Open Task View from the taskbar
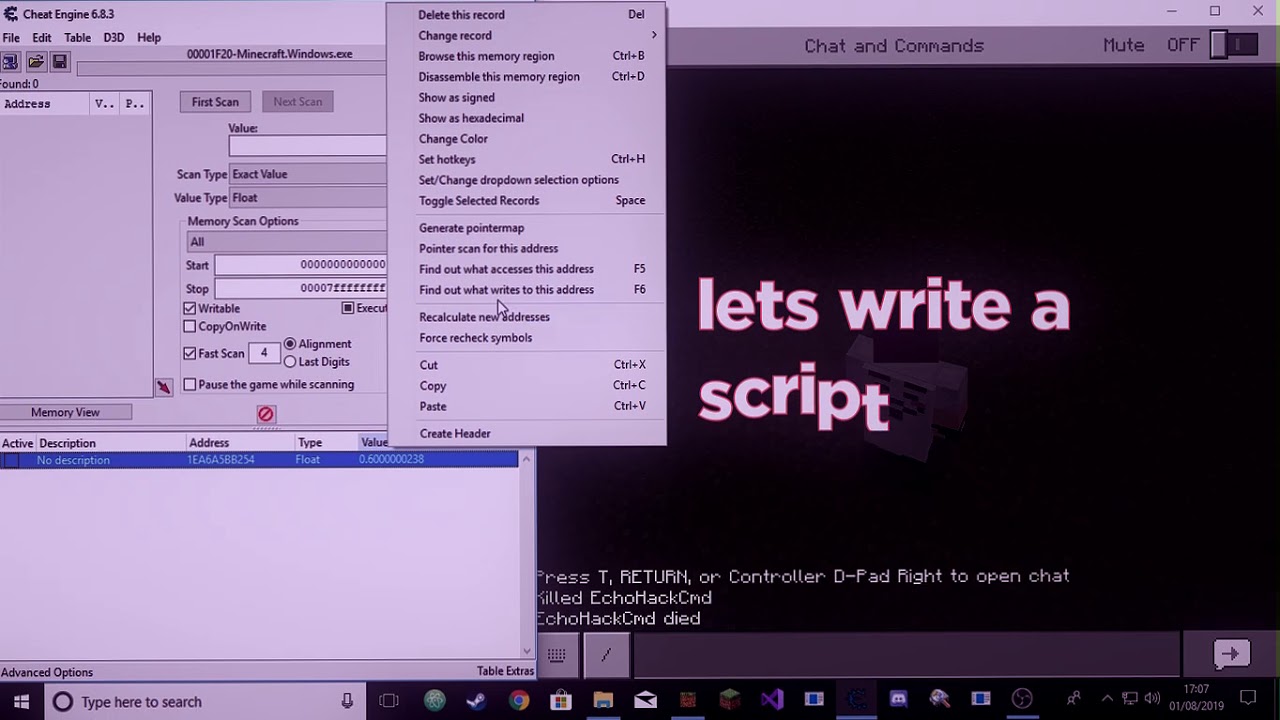 pyautogui.click(x=389, y=701)
